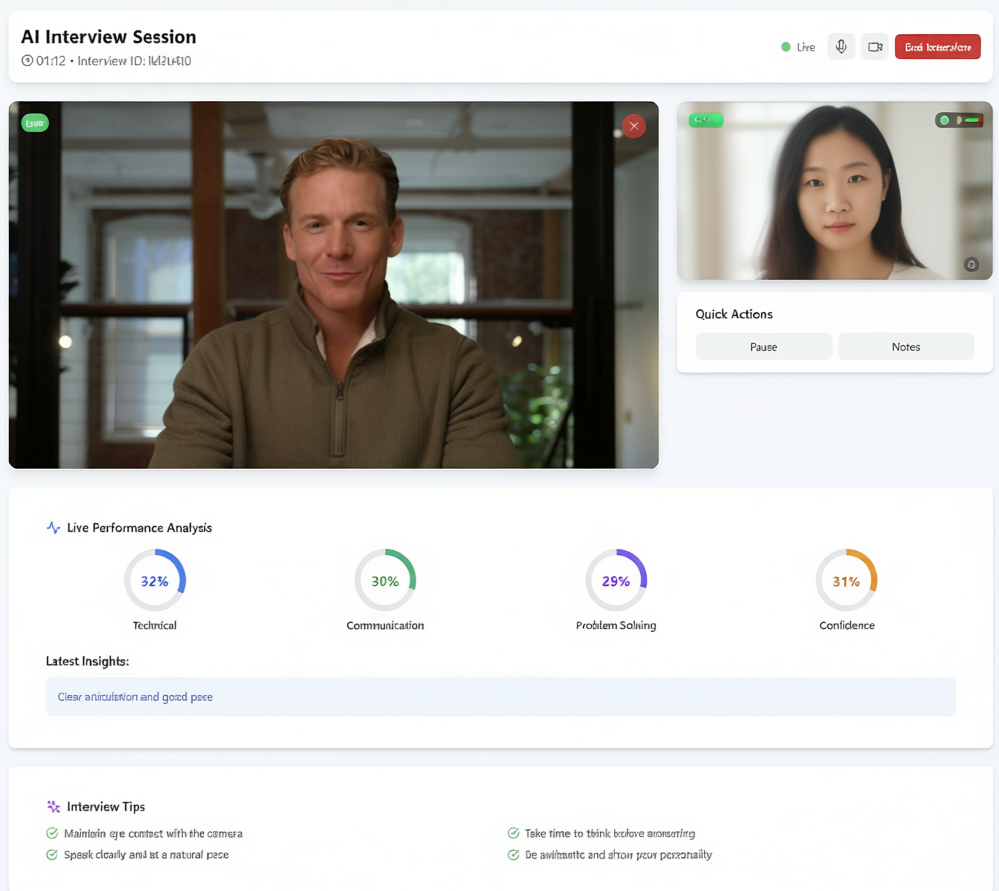The image size is (999, 891).
Task: Open the Notes tab under Quick Actions
Action: click(905, 346)
